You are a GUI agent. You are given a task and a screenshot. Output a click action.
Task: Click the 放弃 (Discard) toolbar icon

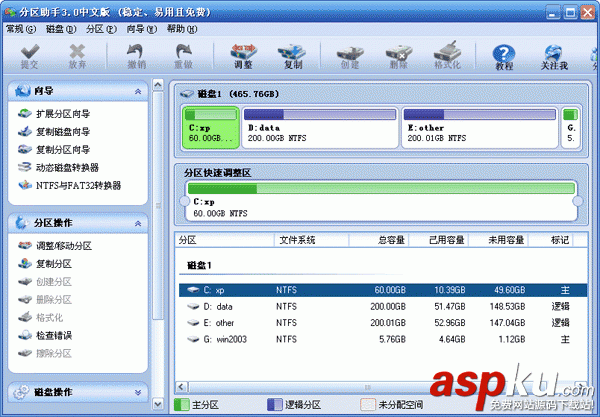(x=77, y=56)
